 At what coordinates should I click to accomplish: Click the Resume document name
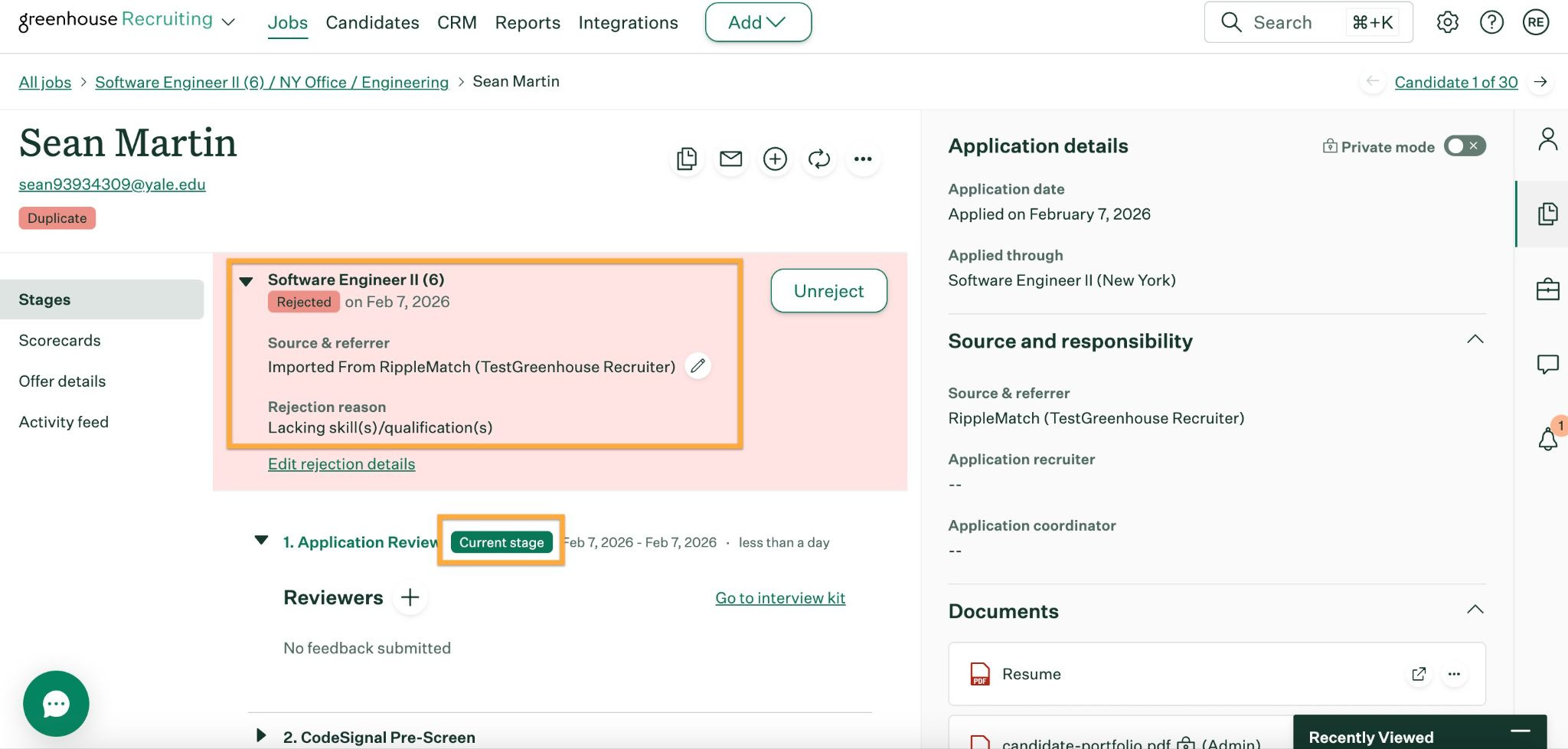1031,674
